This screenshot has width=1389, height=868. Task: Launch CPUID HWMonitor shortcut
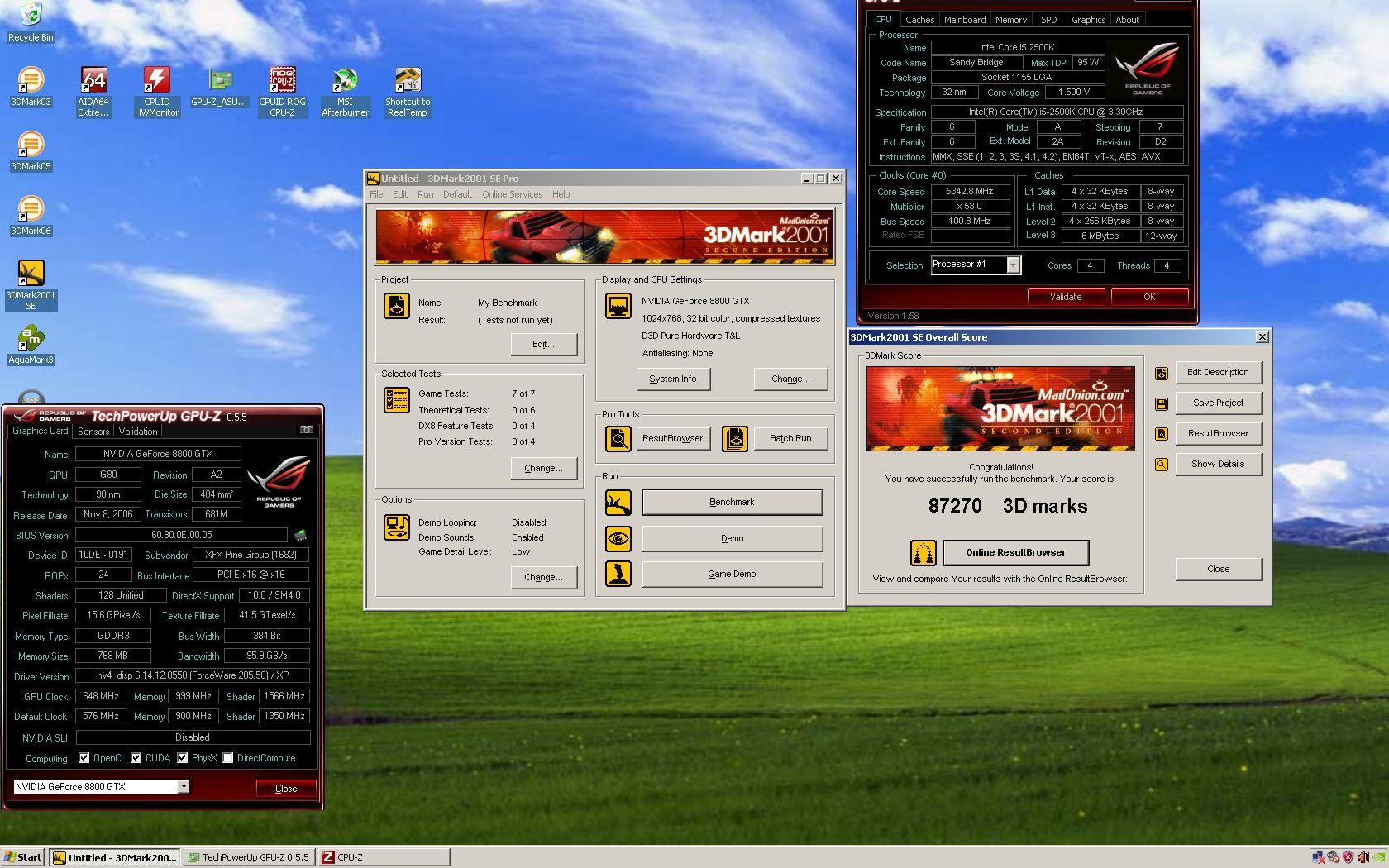(x=156, y=92)
